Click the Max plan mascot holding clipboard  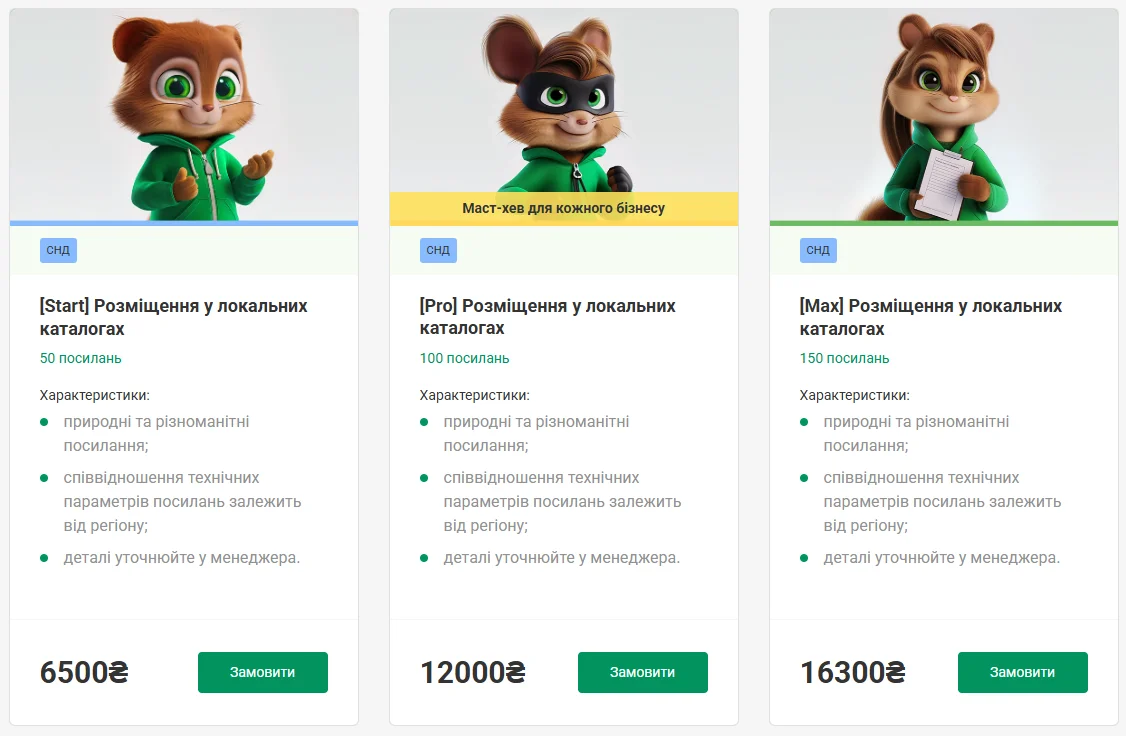(943, 112)
